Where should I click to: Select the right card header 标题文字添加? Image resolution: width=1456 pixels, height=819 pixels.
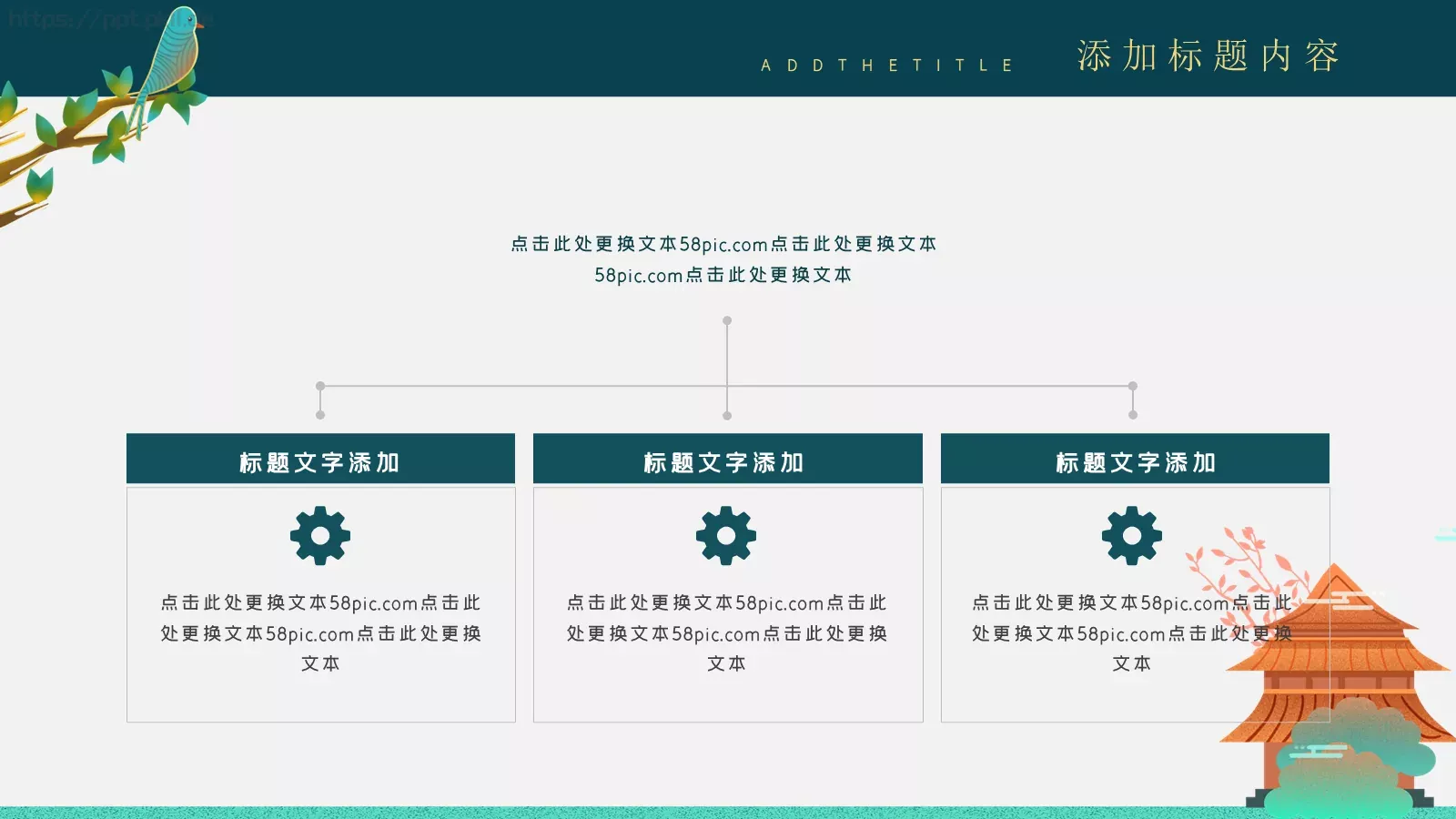1135,459
